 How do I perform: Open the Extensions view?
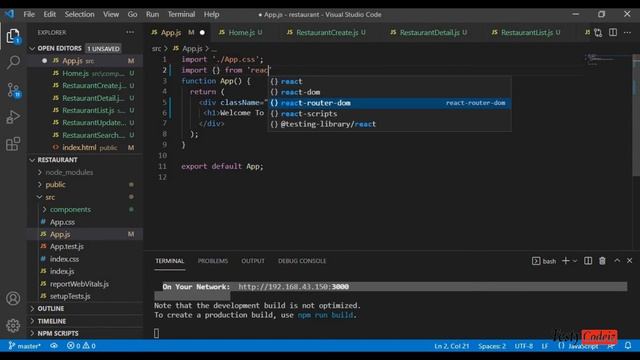tap(13, 144)
